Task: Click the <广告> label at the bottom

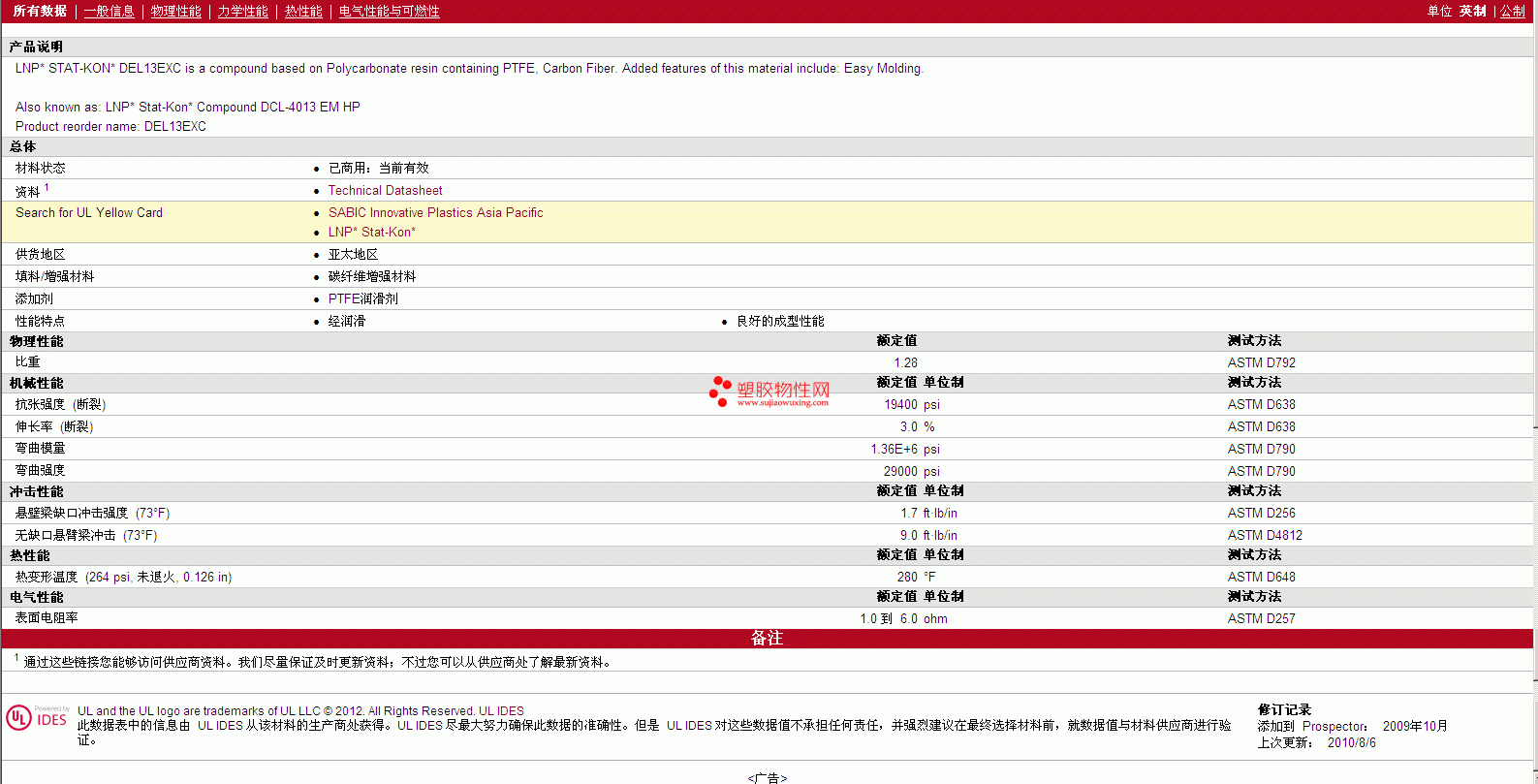Action: pyautogui.click(x=768, y=778)
